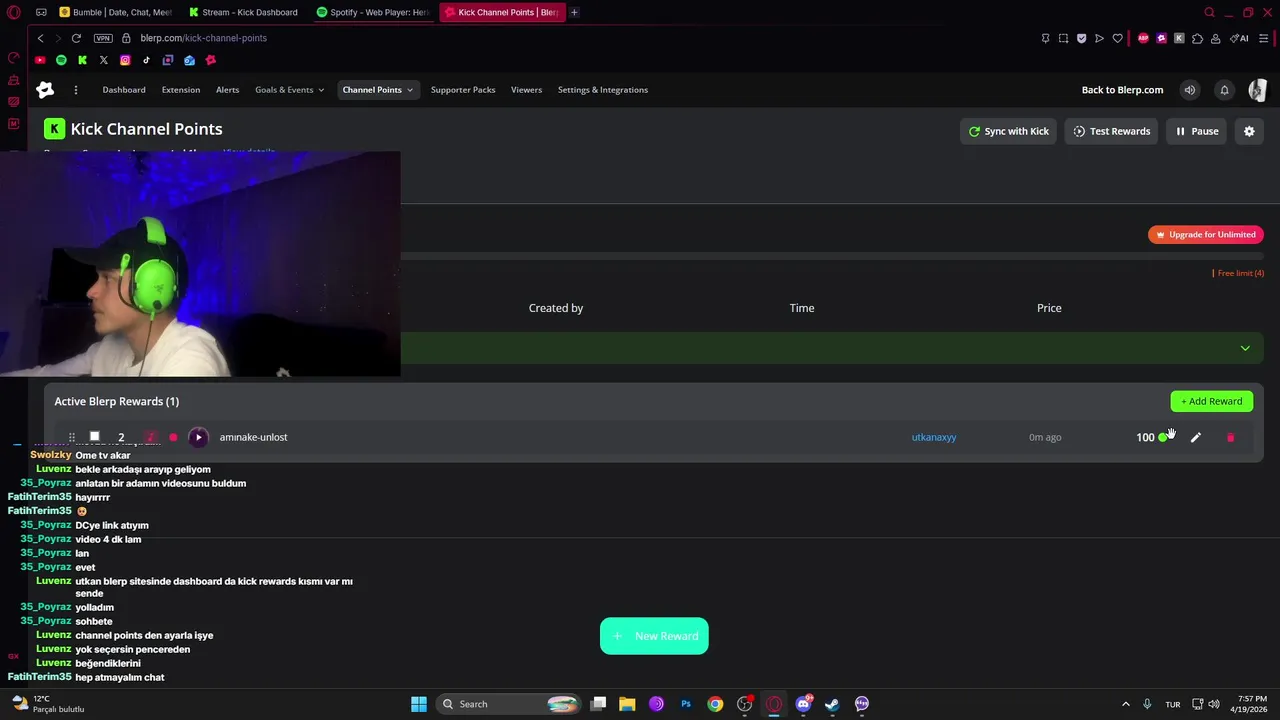The width and height of the screenshot is (1280, 720).
Task: Open the utkanaxyy creator link
Action: [x=934, y=437]
